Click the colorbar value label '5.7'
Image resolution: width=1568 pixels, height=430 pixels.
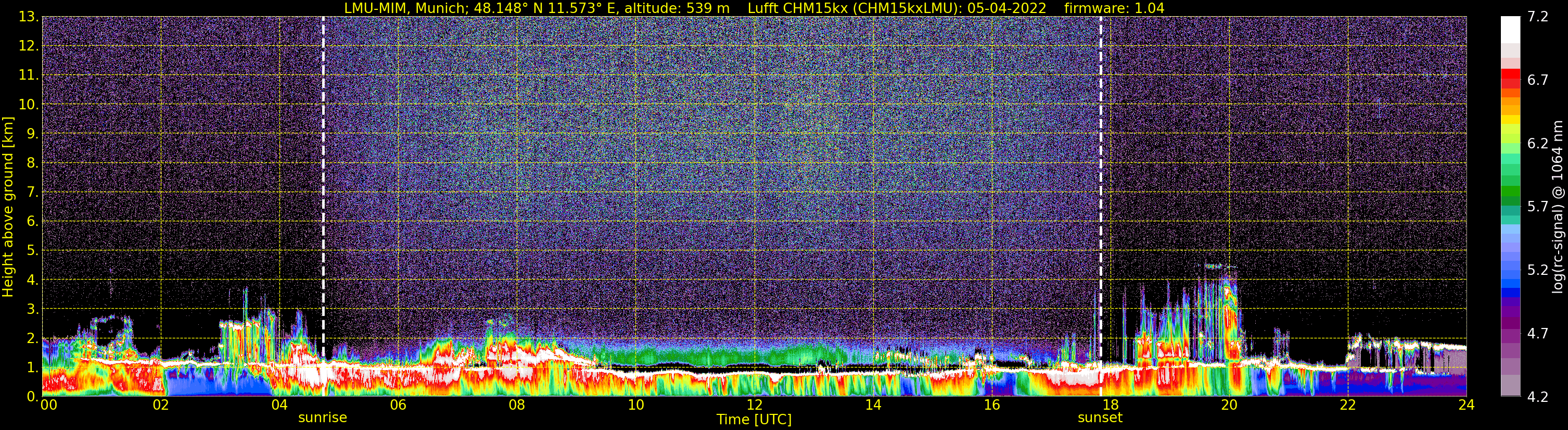1538,207
